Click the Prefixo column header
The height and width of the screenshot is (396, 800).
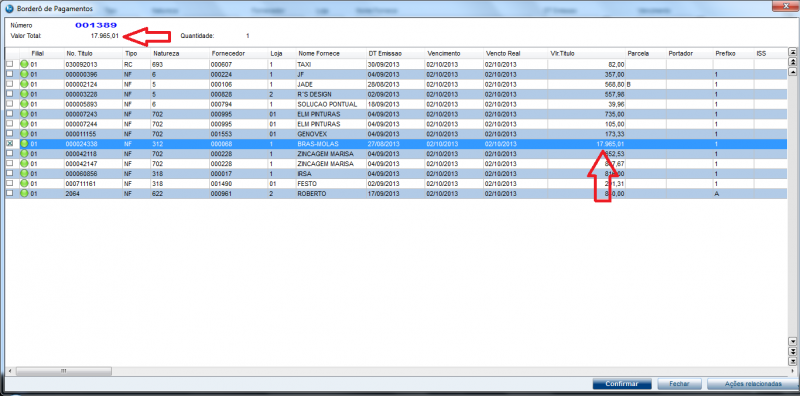[734, 53]
